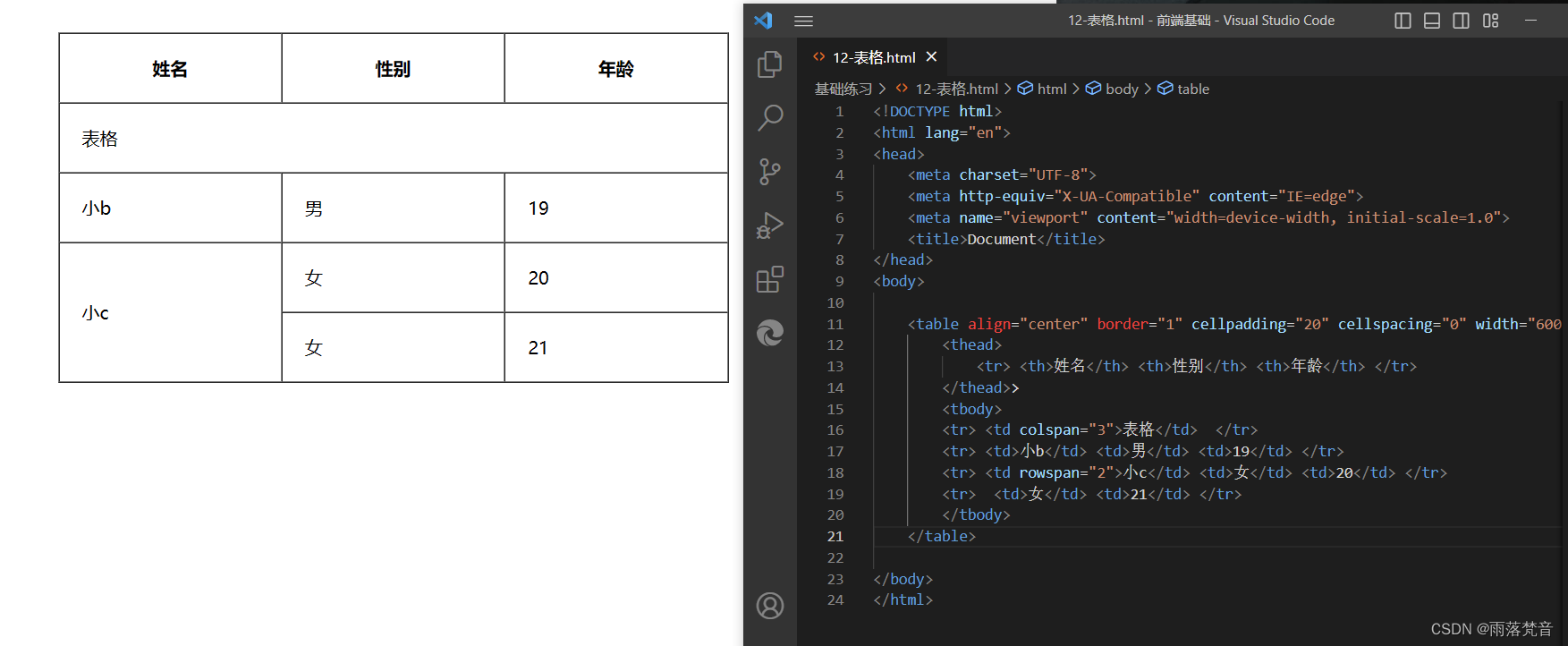Click the title Document line of code
Image resolution: width=1568 pixels, height=646 pixels.
click(x=1006, y=239)
